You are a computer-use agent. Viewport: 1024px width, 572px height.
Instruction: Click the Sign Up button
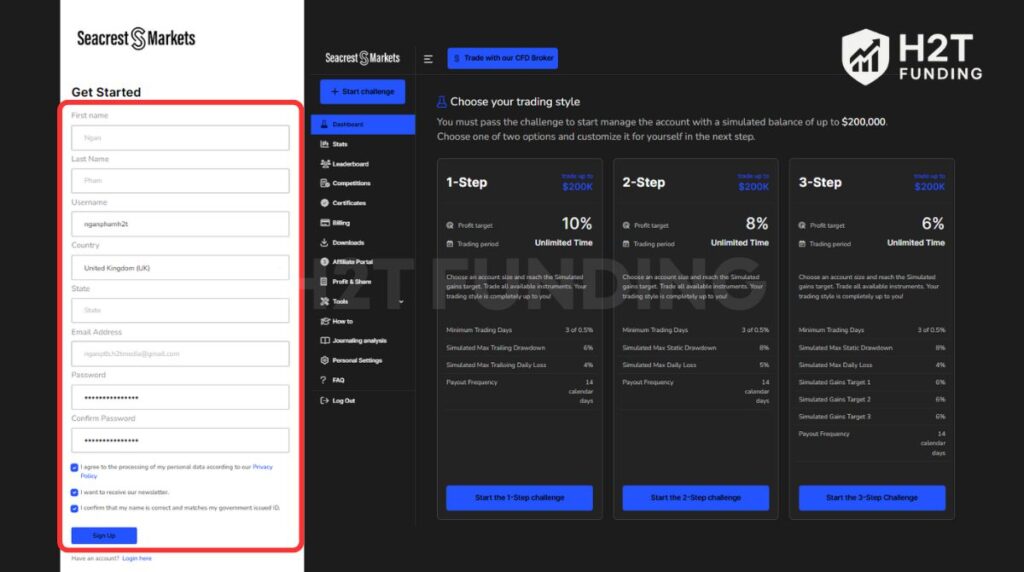(x=104, y=535)
